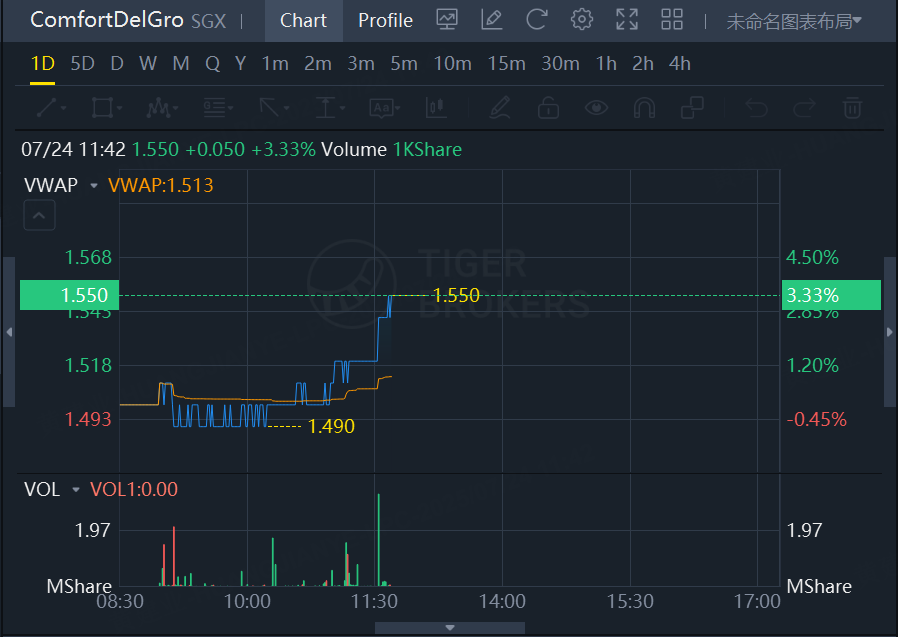
Task: Click the copy drawings icon
Action: point(692,108)
